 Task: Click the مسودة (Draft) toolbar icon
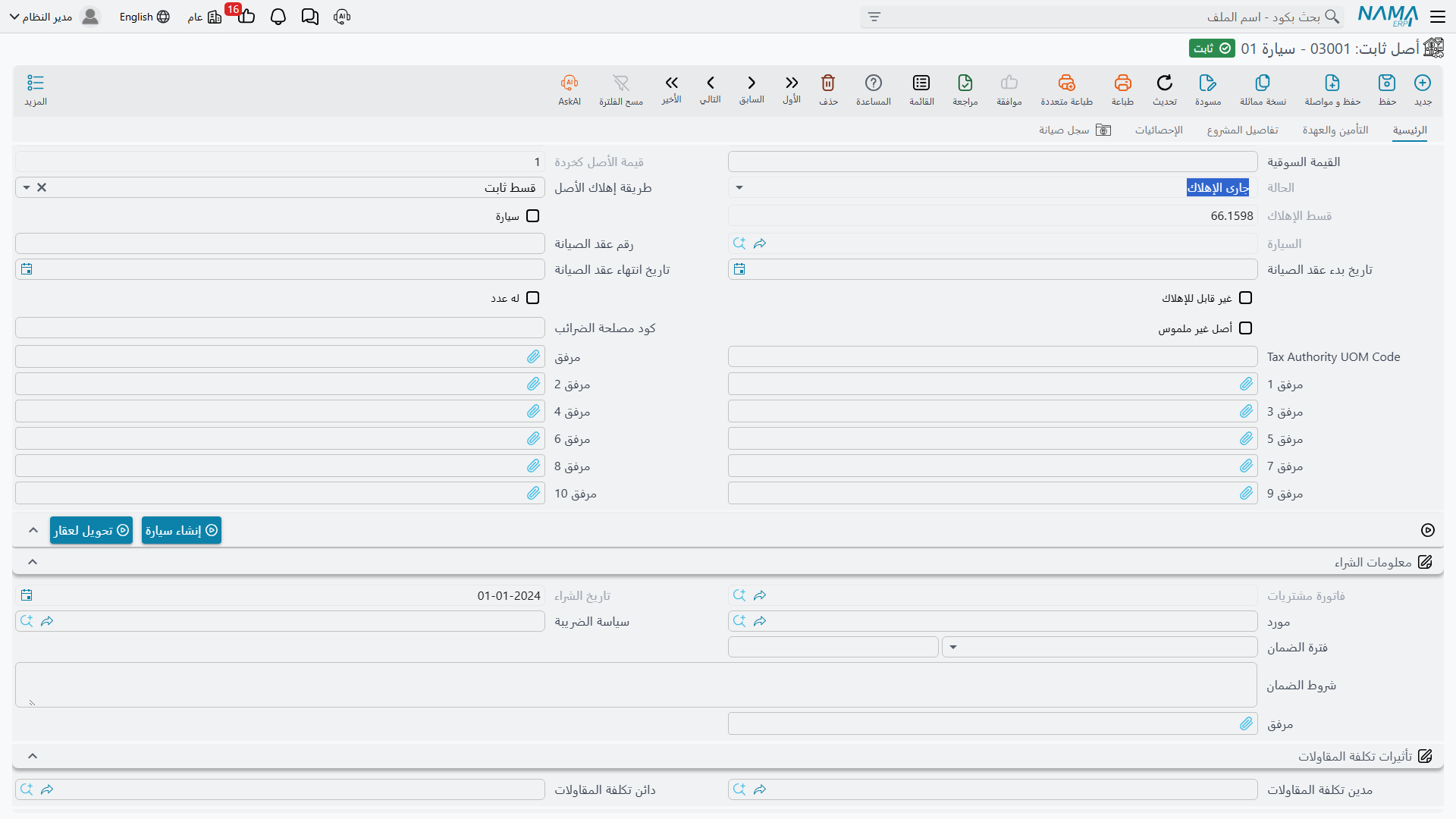pyautogui.click(x=1208, y=83)
